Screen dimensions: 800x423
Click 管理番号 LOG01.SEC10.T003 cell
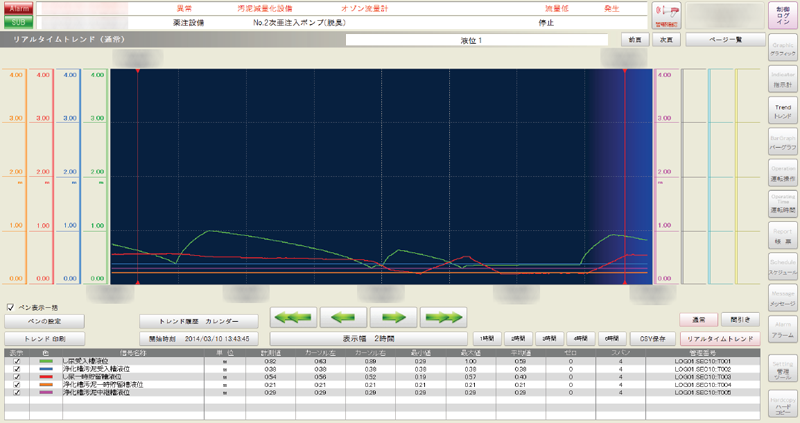pos(703,377)
